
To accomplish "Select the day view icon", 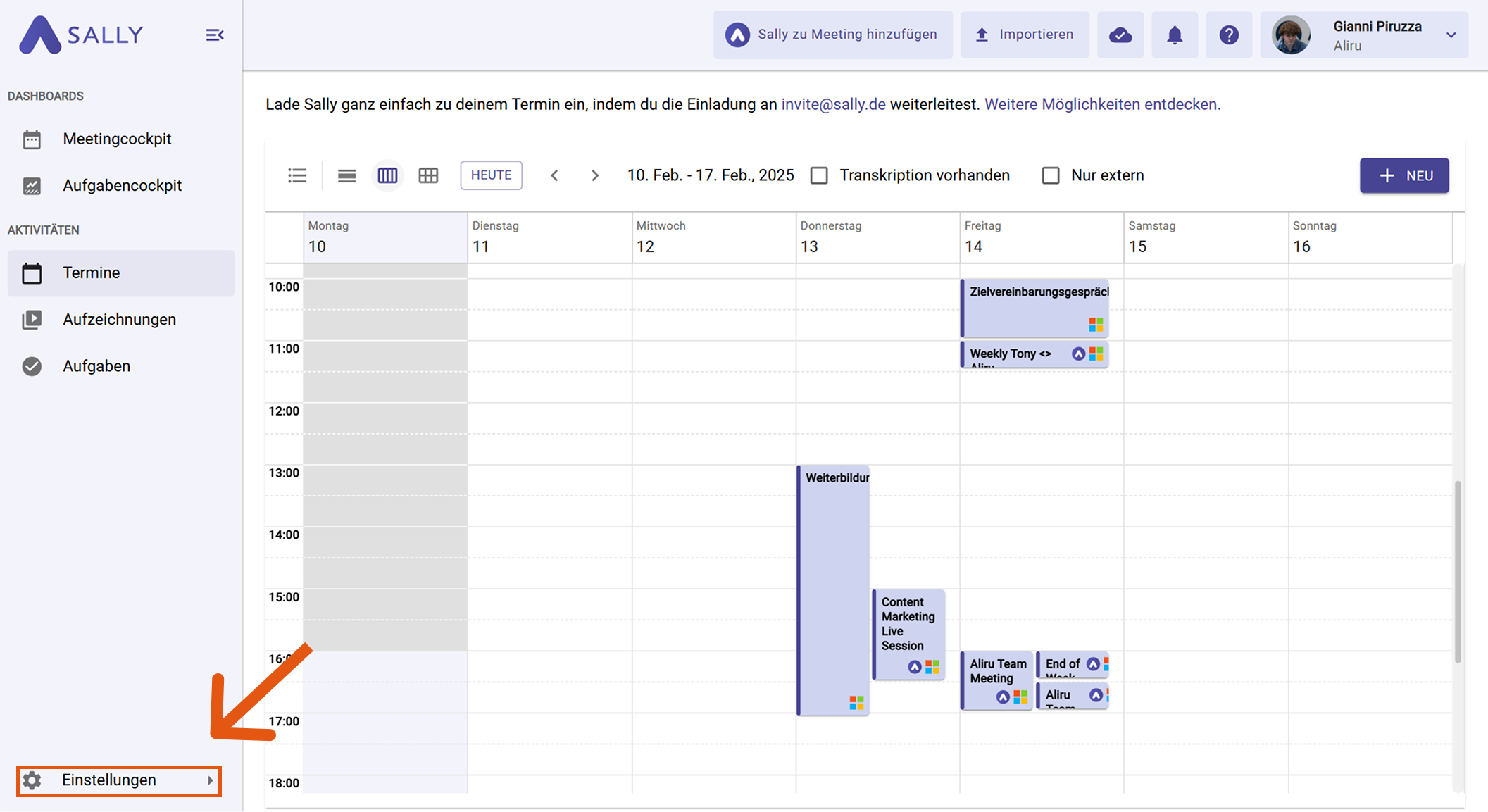I will [x=346, y=175].
